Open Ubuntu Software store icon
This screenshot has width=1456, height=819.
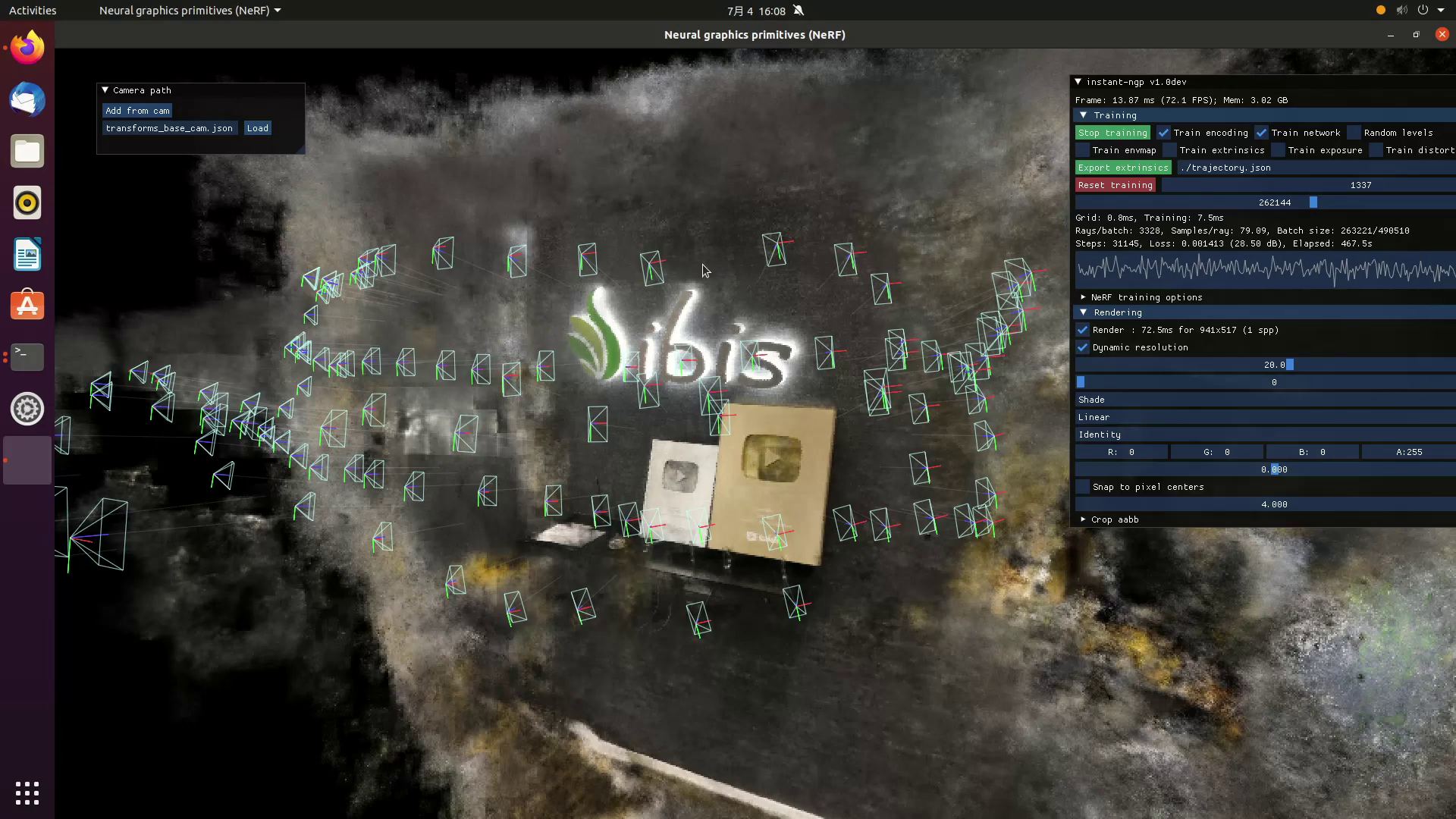pos(27,306)
